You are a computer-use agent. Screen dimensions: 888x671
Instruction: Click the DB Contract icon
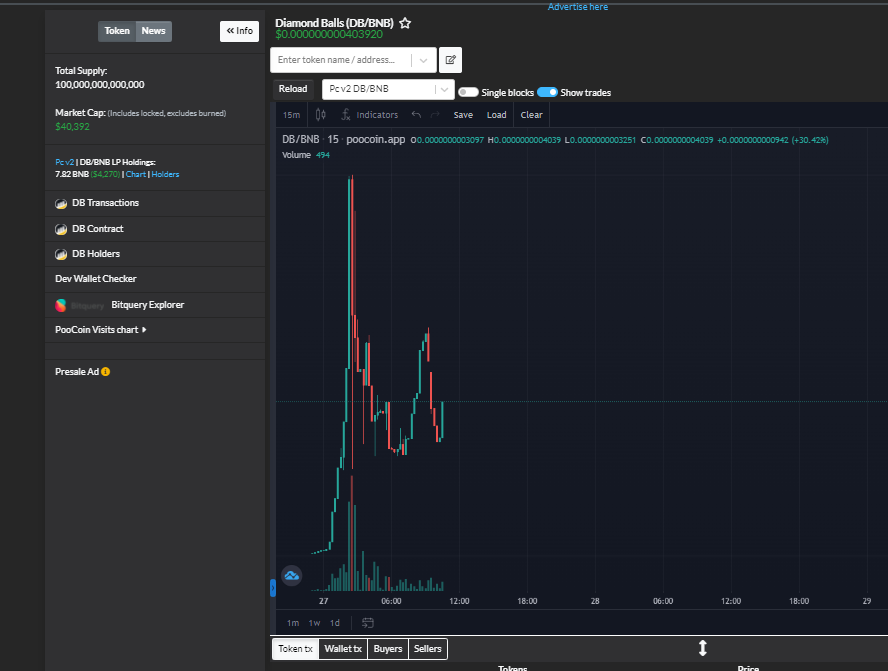(61, 229)
